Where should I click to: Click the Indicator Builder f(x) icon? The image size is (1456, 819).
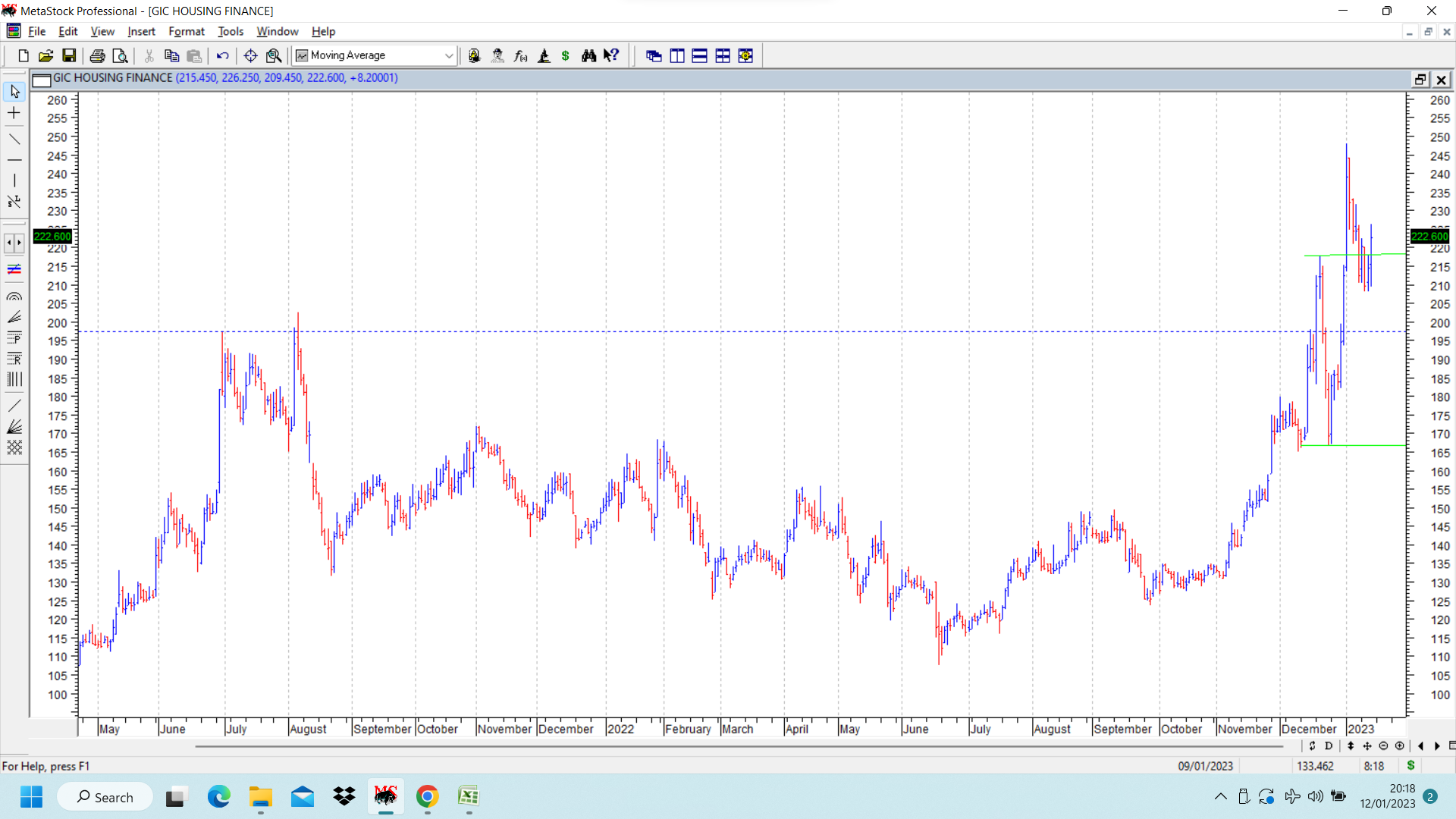[x=520, y=55]
